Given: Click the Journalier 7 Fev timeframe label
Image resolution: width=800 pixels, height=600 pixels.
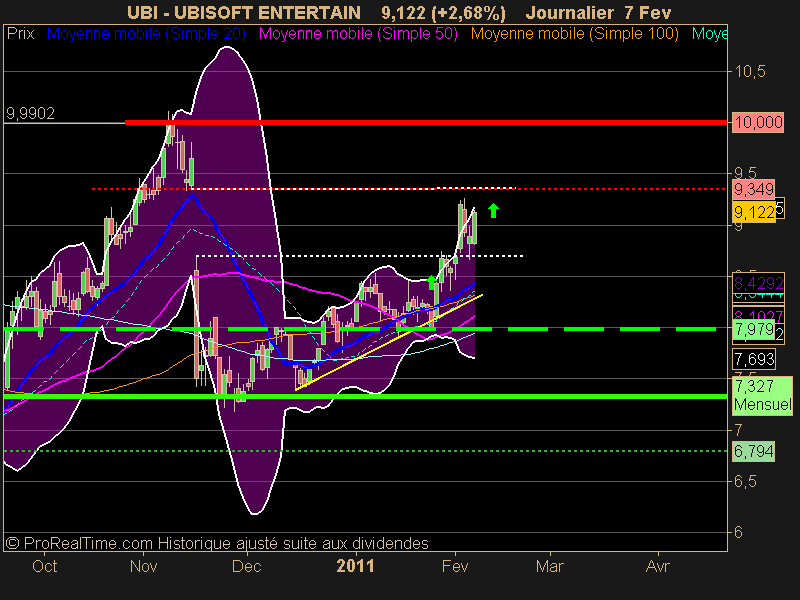Looking at the screenshot, I should pos(598,12).
